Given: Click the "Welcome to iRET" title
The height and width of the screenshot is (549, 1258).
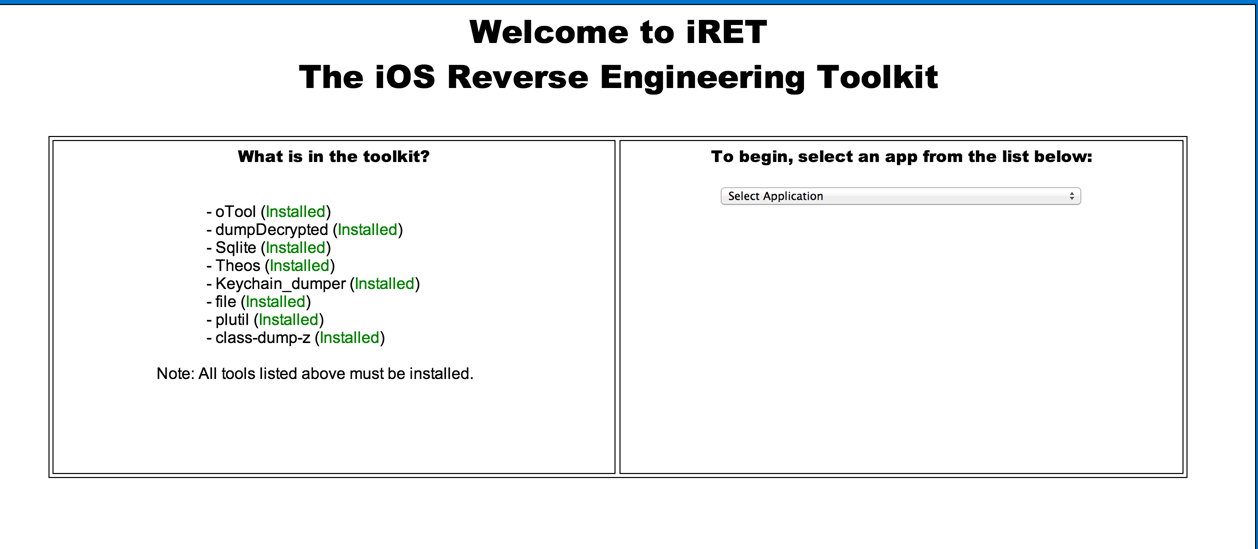Looking at the screenshot, I should [x=617, y=32].
